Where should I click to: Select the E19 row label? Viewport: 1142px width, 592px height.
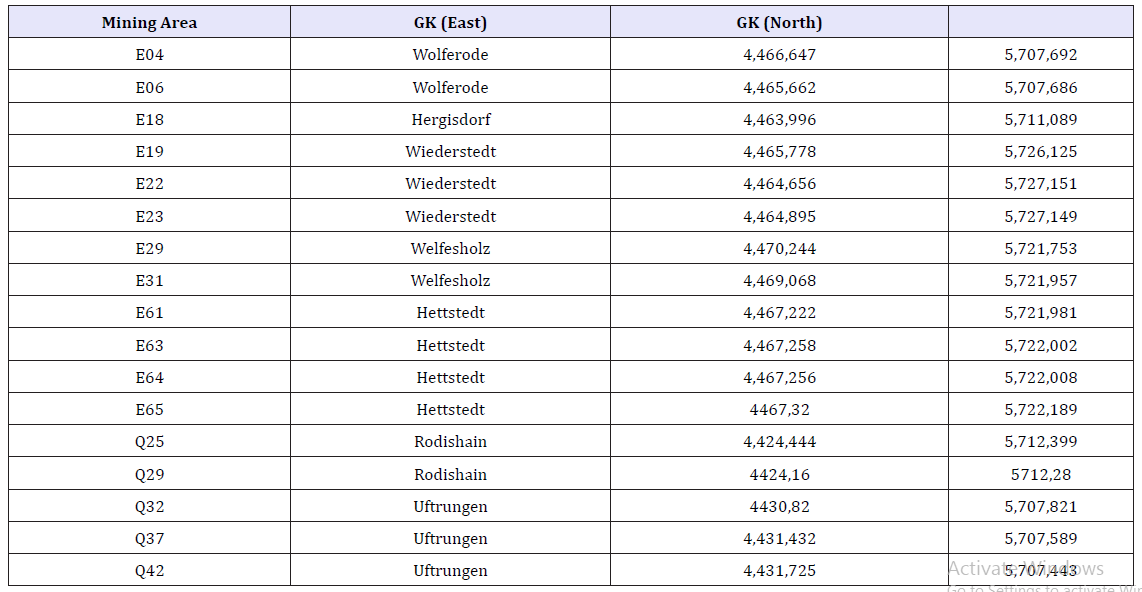pos(149,152)
